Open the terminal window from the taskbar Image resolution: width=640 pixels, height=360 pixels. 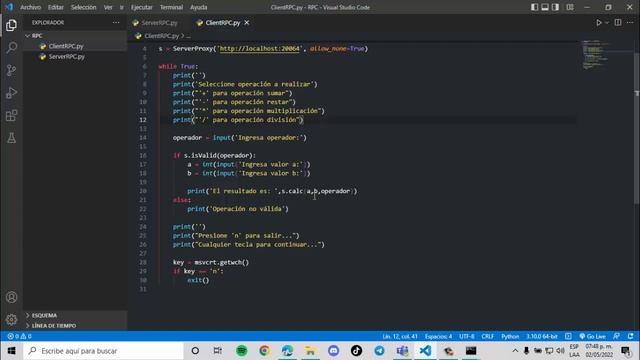(x=471, y=351)
